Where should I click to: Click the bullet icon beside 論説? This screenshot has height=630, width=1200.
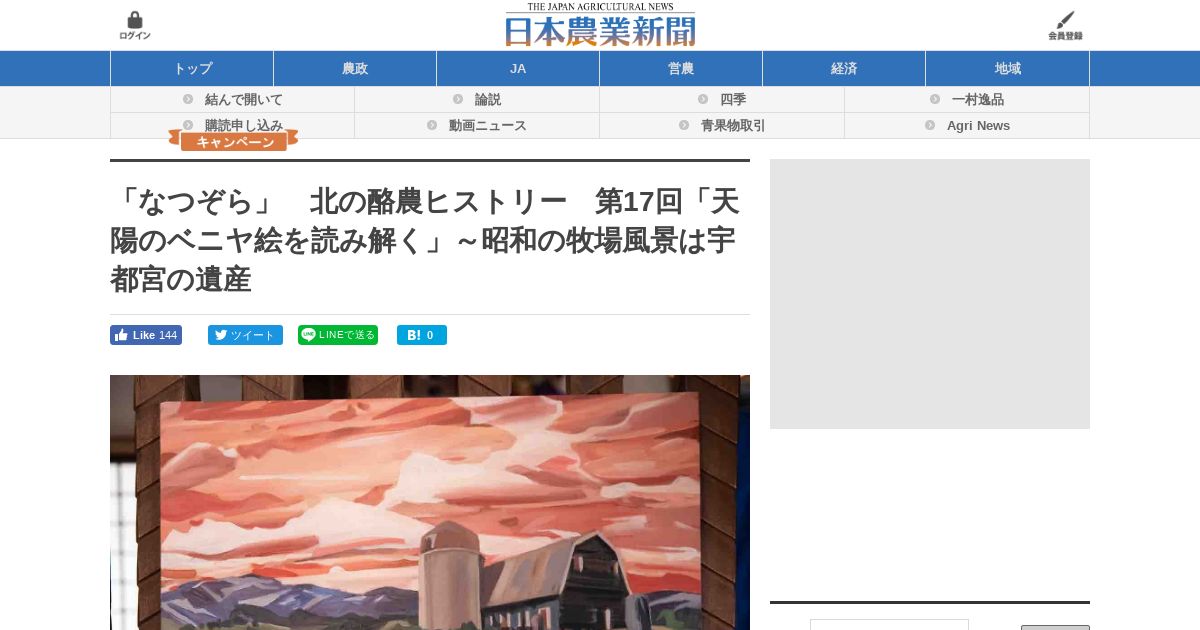(458, 99)
